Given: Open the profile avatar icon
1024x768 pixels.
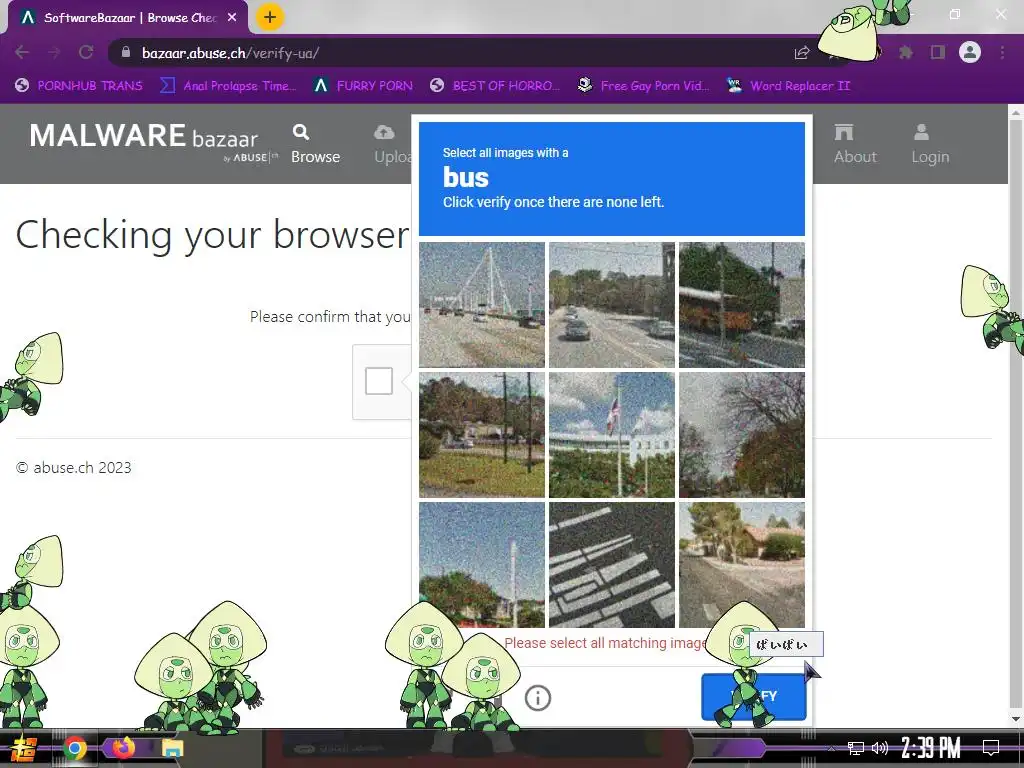Looking at the screenshot, I should point(969,52).
